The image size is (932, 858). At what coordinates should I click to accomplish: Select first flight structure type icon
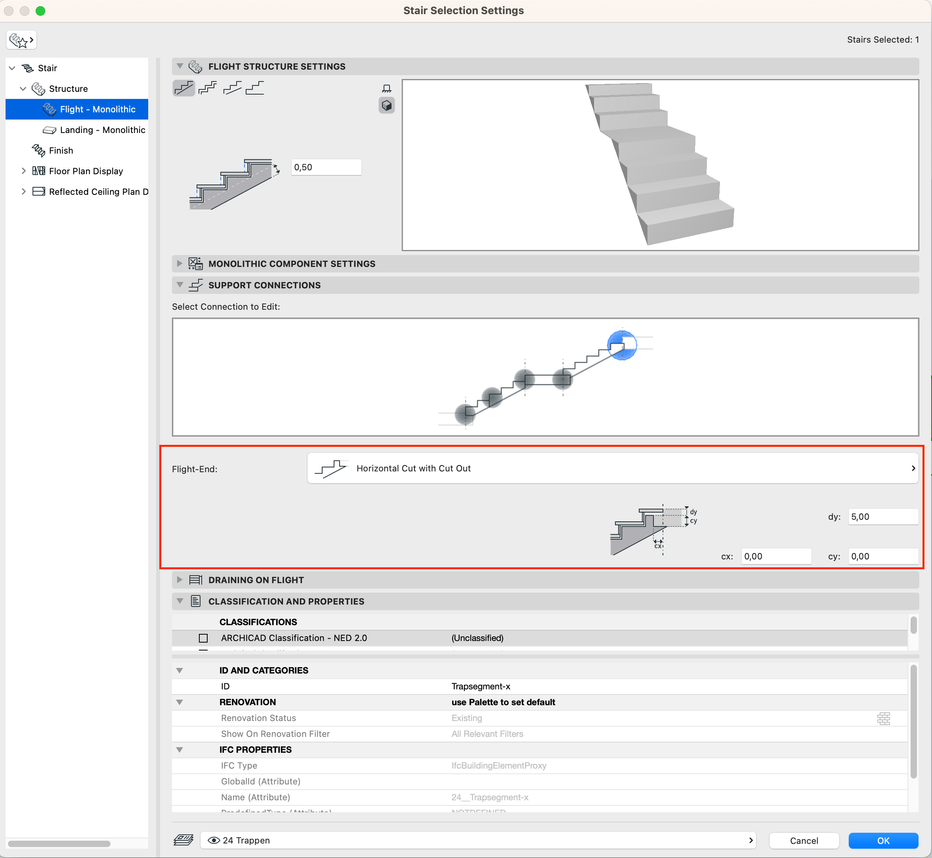point(184,88)
